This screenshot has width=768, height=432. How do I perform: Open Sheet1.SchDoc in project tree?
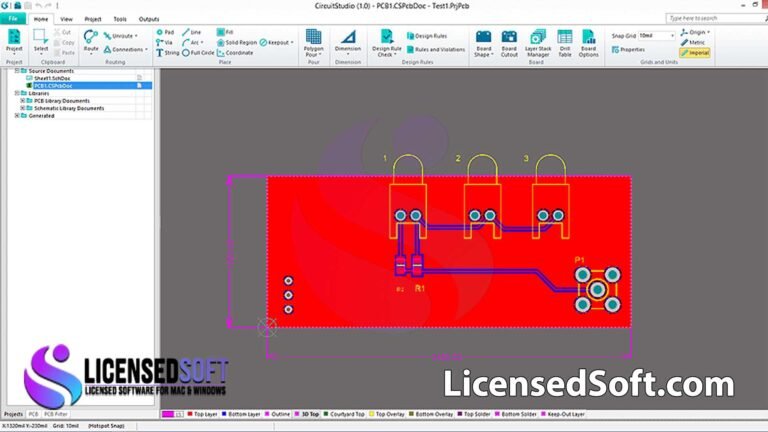(52, 78)
